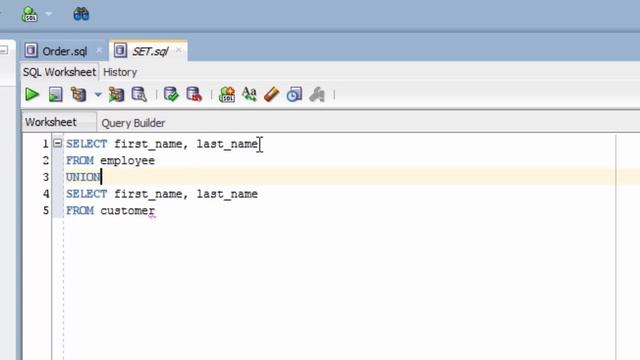Click the SQL connection icon in top toolbar
640x360 pixels.
click(x=30, y=15)
